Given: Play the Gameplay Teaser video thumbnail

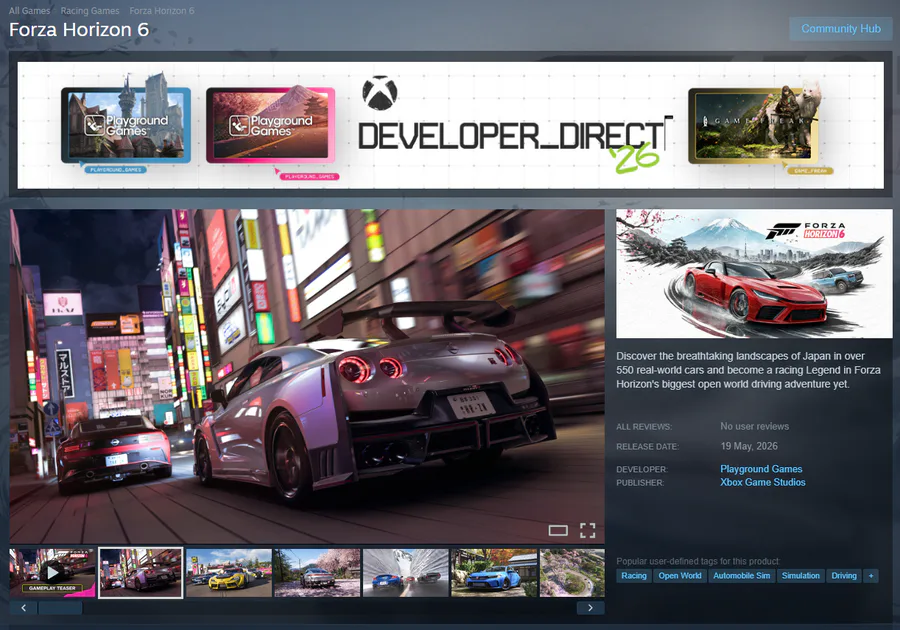Looking at the screenshot, I should click(52, 573).
